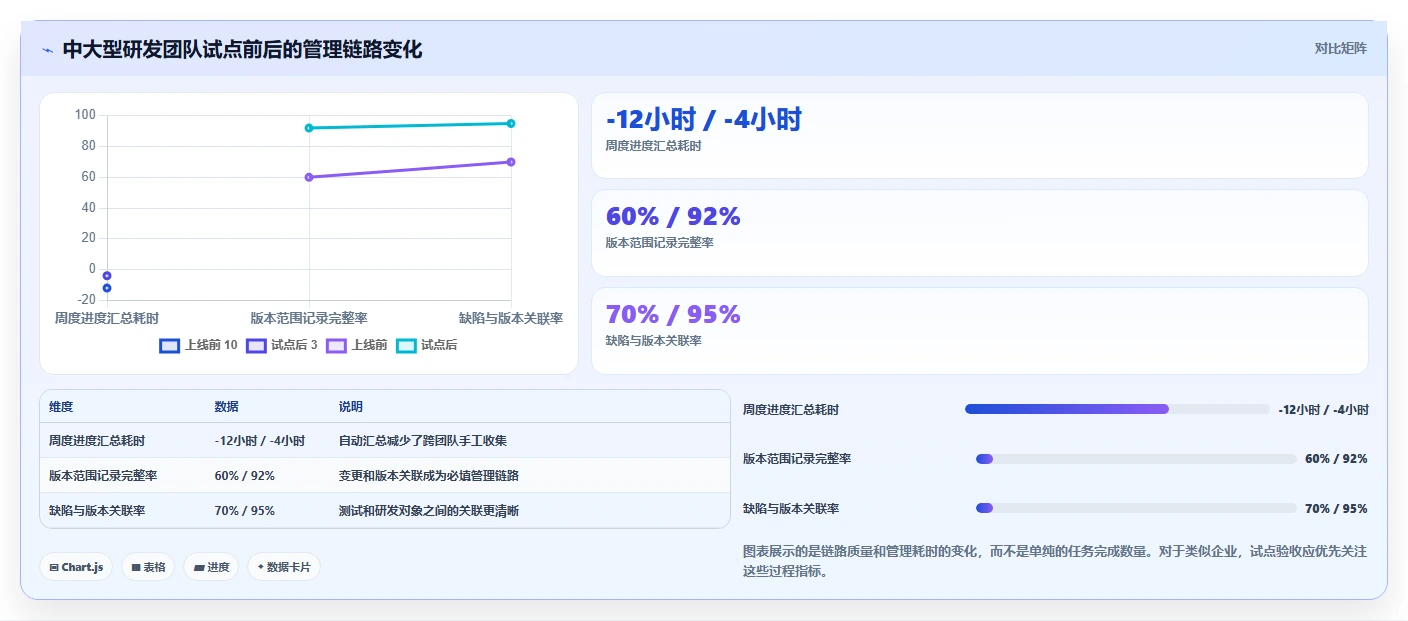Click the purple data point at 缺陷与版本关联率
The height and width of the screenshot is (621, 1408).
click(x=511, y=162)
